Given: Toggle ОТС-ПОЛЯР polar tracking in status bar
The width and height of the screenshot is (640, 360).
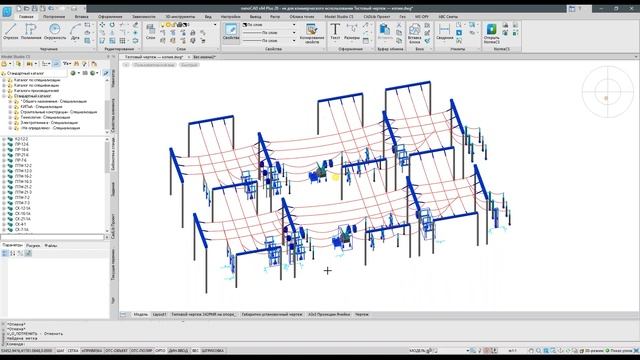Looking at the screenshot, I should 142,351.
